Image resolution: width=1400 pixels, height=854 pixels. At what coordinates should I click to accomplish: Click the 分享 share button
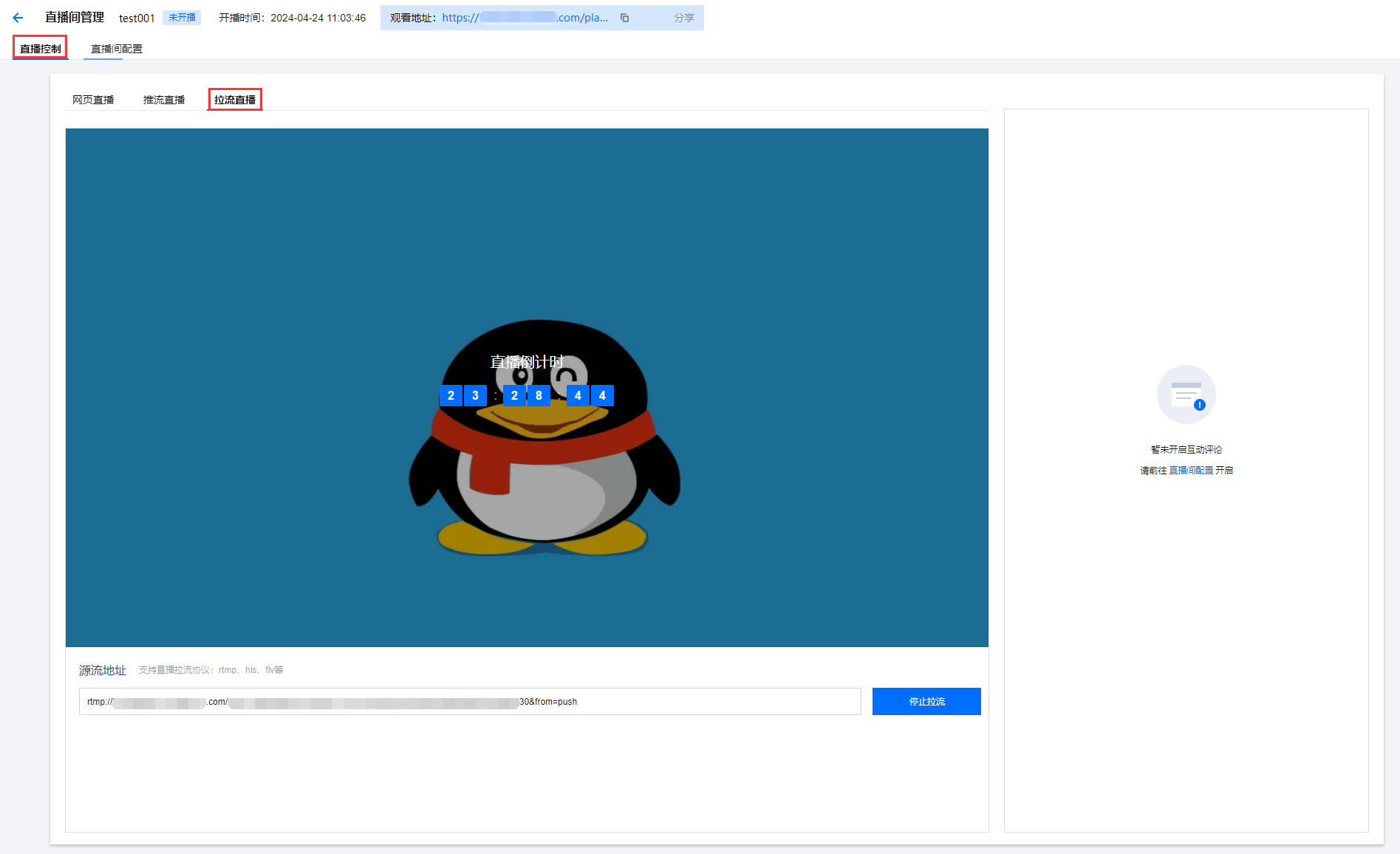point(684,18)
